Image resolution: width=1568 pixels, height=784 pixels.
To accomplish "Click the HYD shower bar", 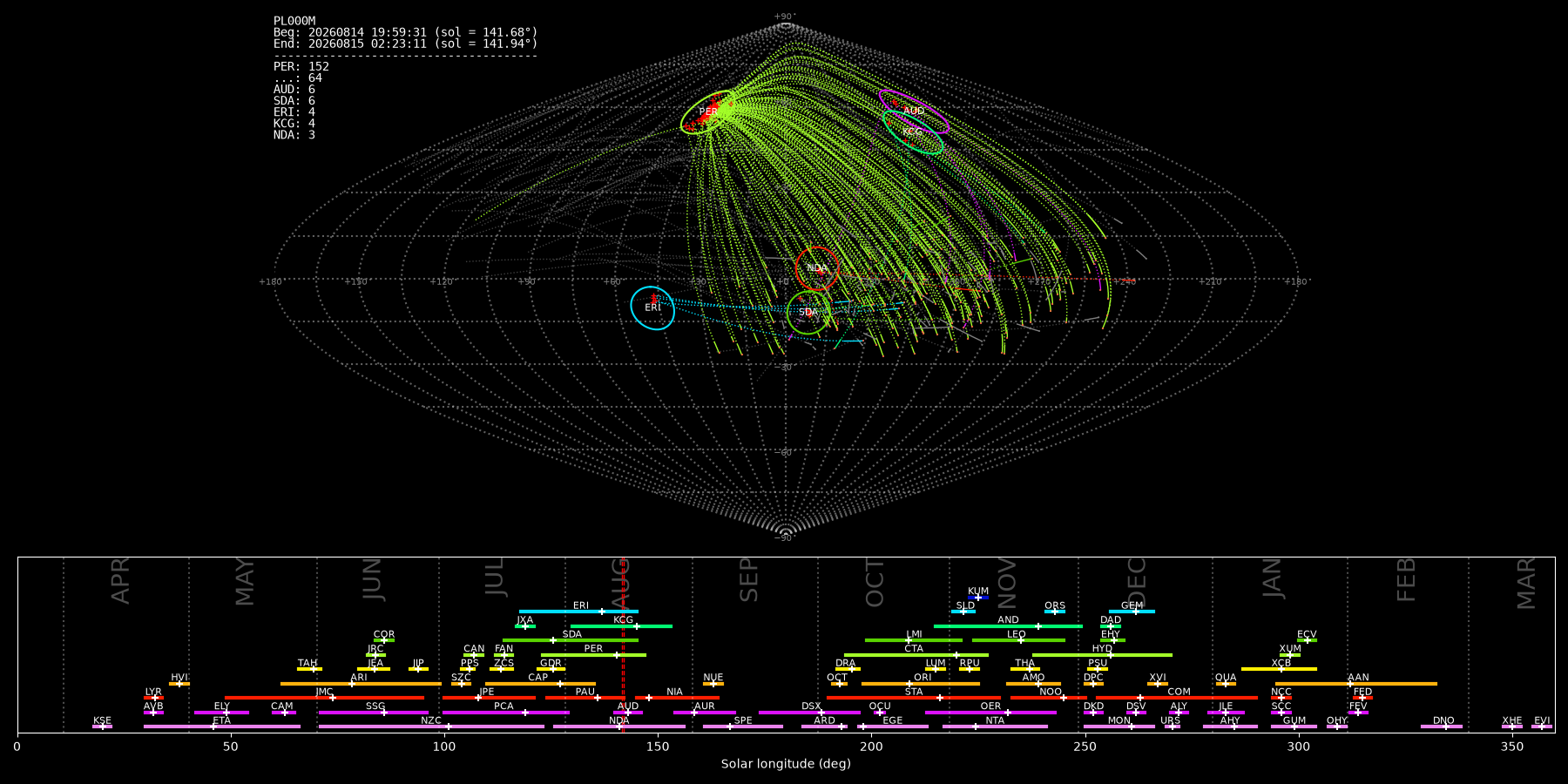I will coord(1102,655).
